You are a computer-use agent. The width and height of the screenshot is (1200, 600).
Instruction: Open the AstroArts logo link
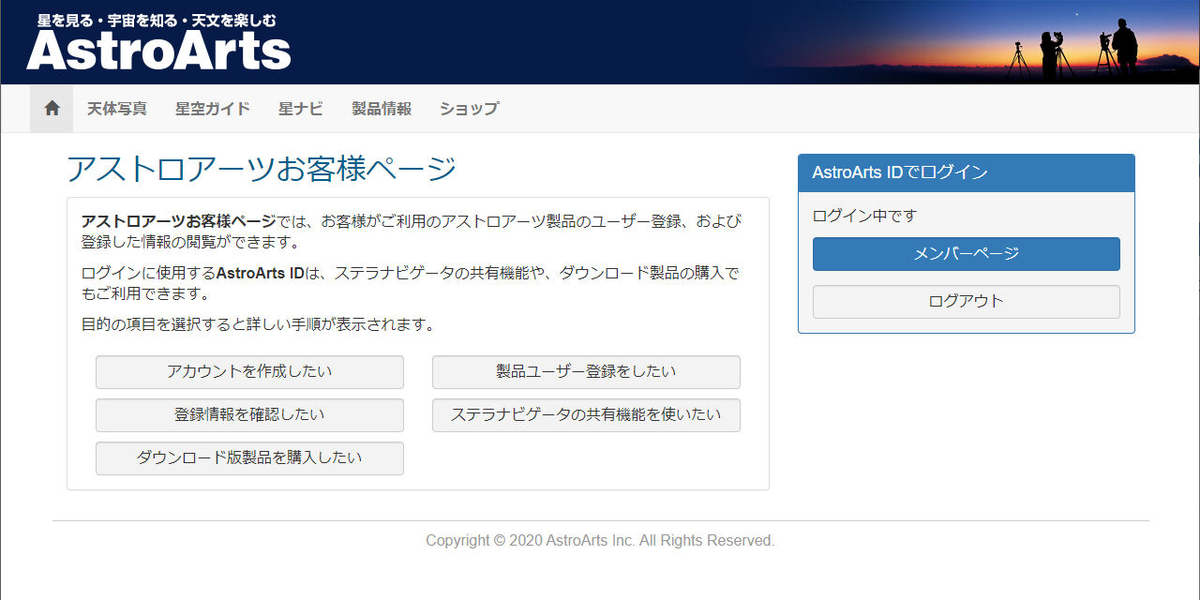159,51
